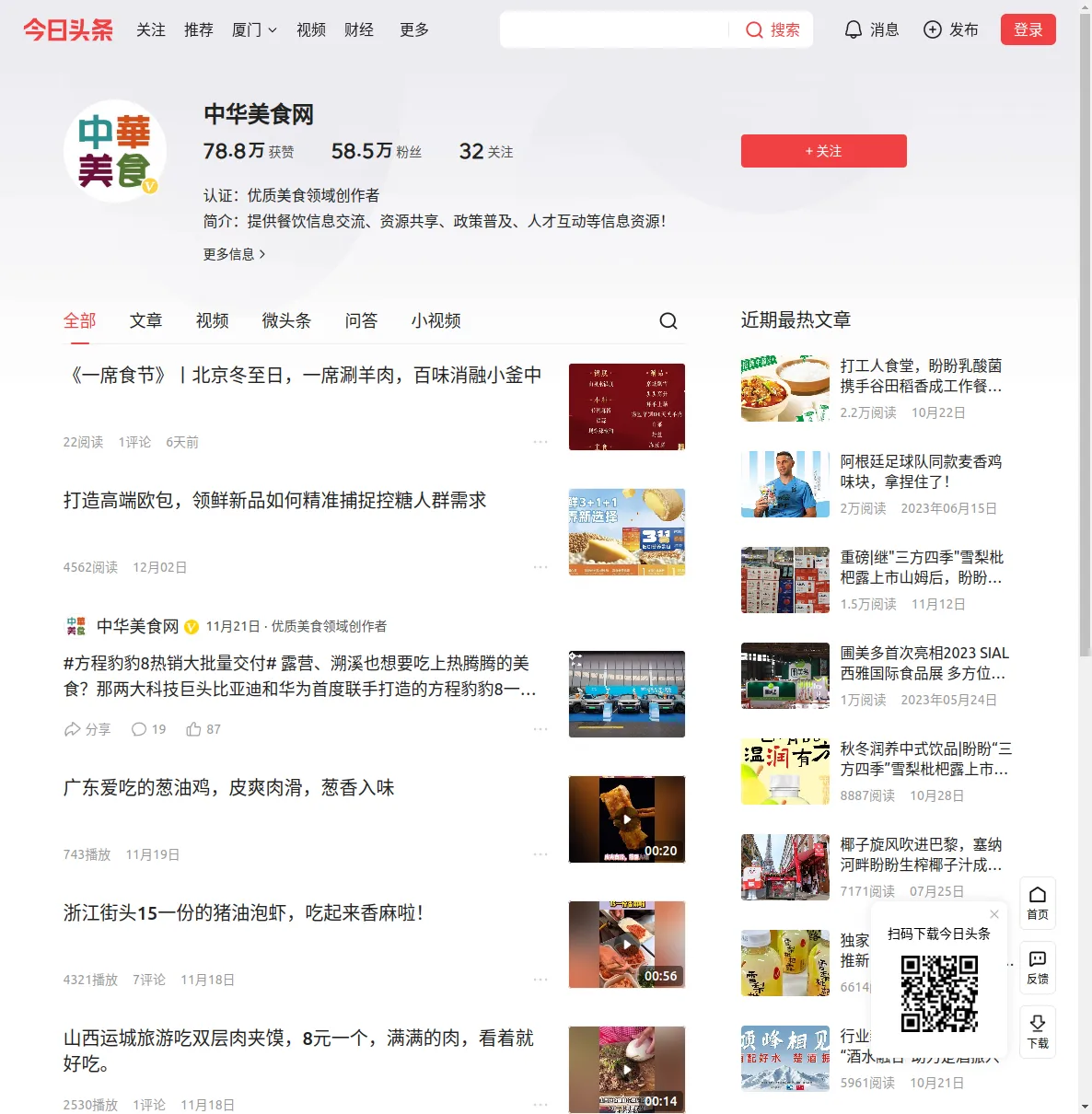
Task: Switch to the 视频 content tab
Action: (x=213, y=320)
